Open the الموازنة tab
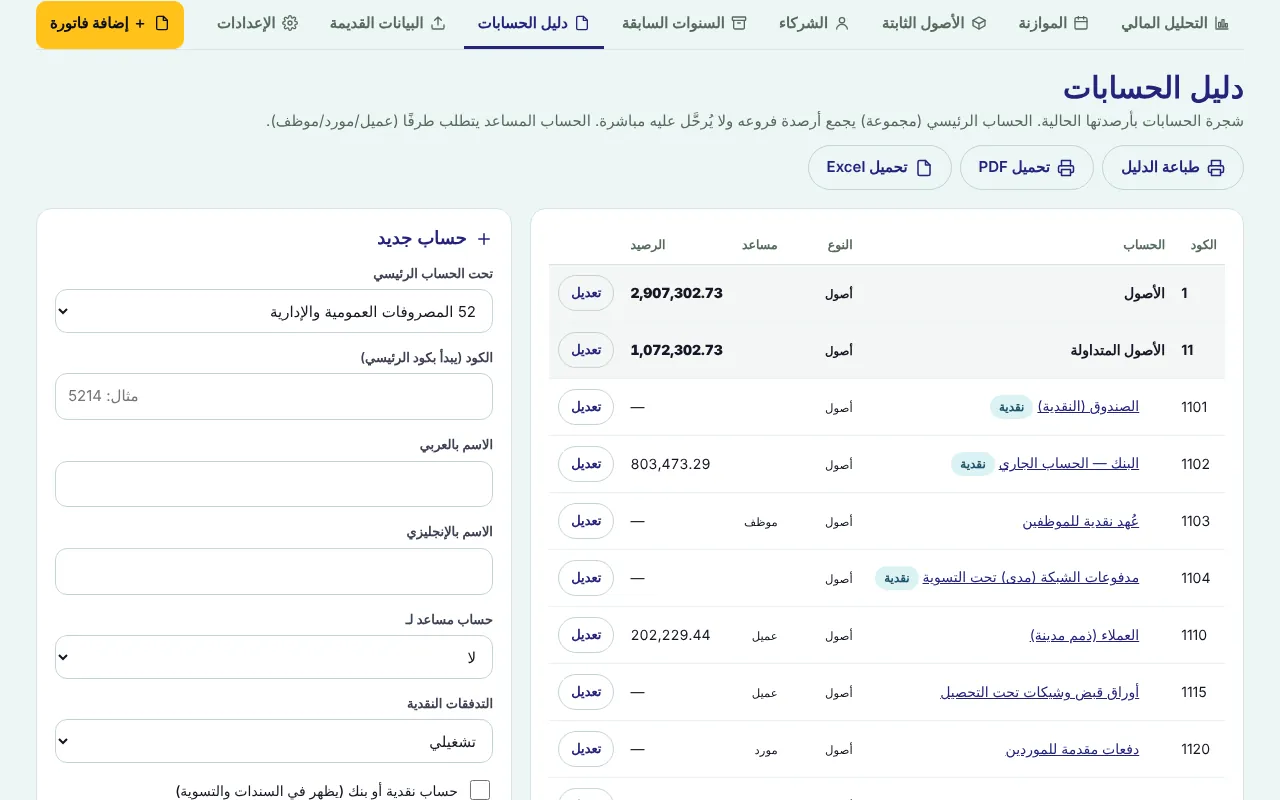The height and width of the screenshot is (800, 1280). click(1053, 23)
